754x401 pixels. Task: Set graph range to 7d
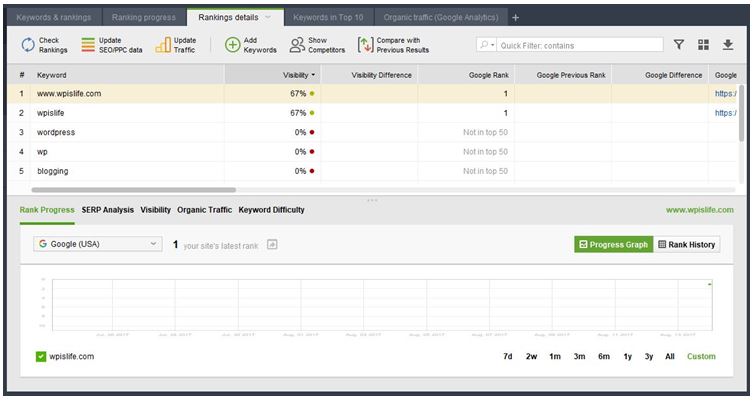508,356
